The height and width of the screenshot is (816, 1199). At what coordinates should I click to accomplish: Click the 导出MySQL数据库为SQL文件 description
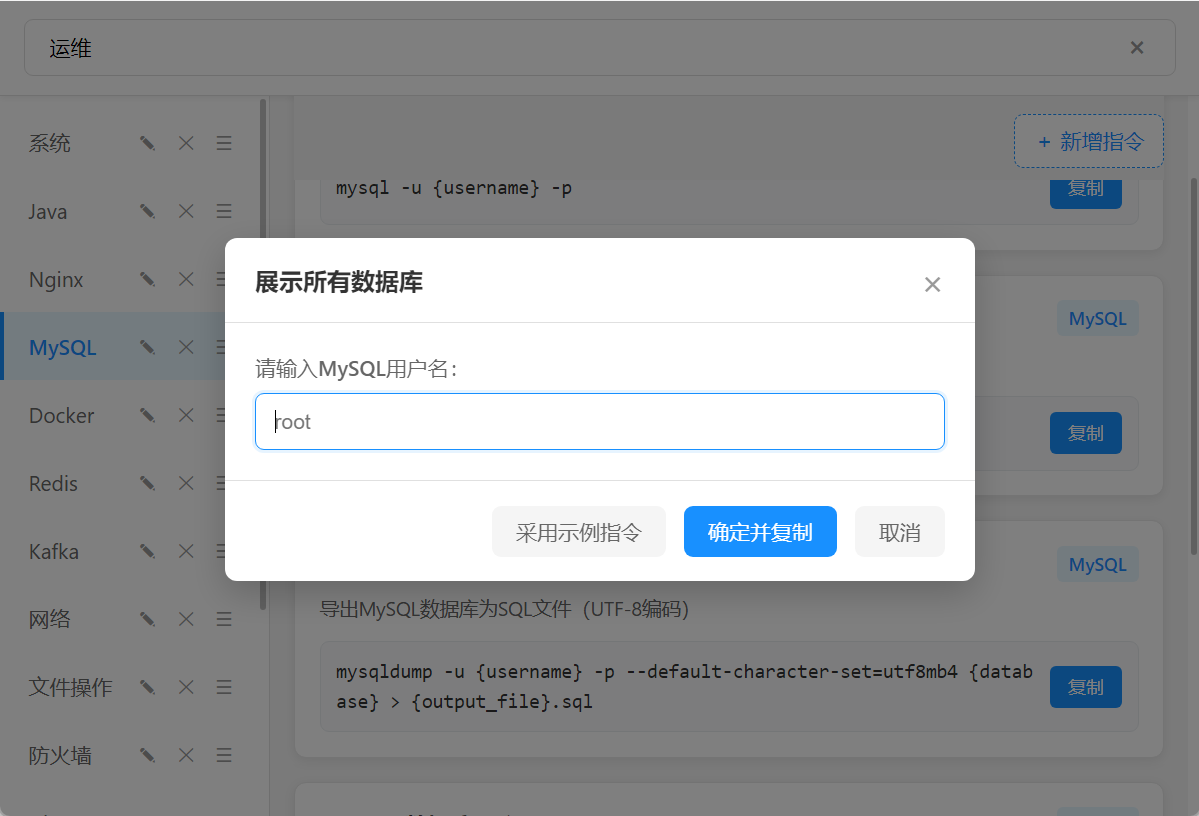click(x=505, y=609)
